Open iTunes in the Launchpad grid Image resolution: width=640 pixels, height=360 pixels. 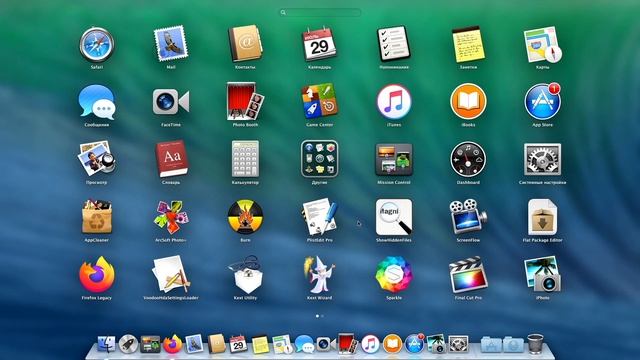click(393, 102)
